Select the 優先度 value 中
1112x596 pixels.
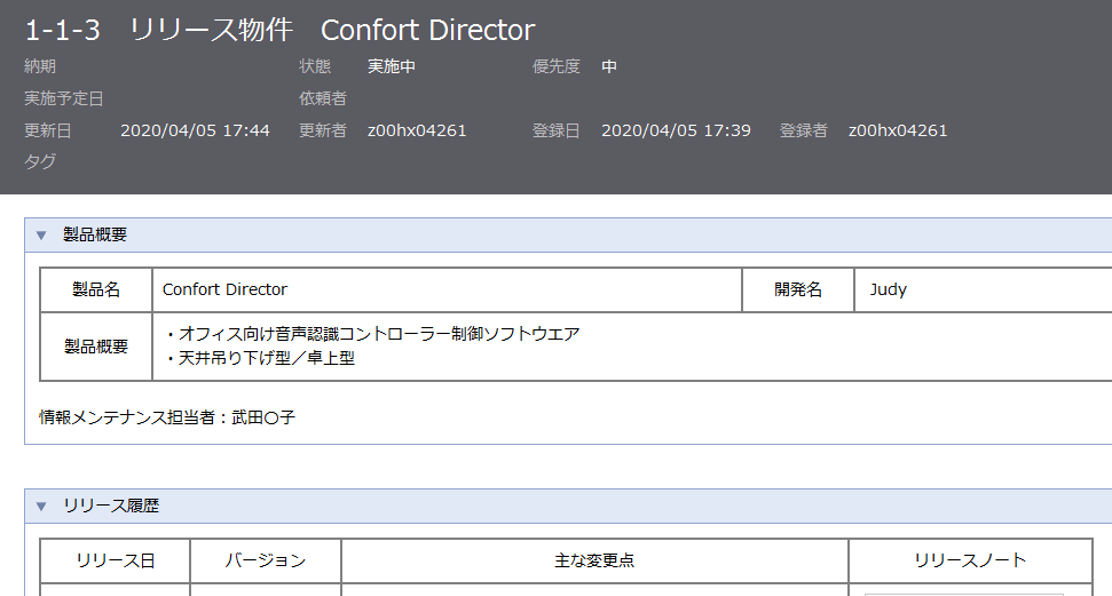[609, 67]
